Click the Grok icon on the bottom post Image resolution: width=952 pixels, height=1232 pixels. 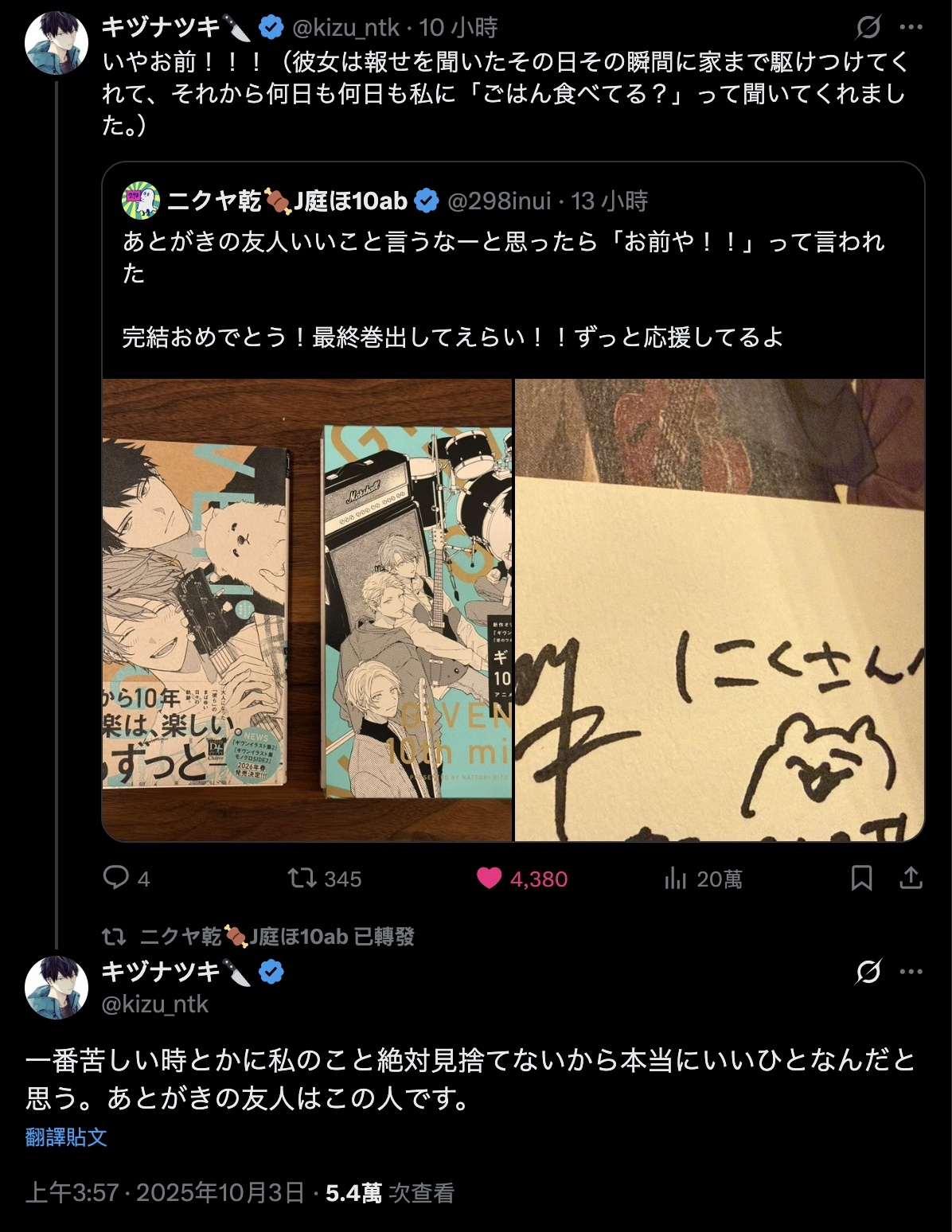click(868, 972)
